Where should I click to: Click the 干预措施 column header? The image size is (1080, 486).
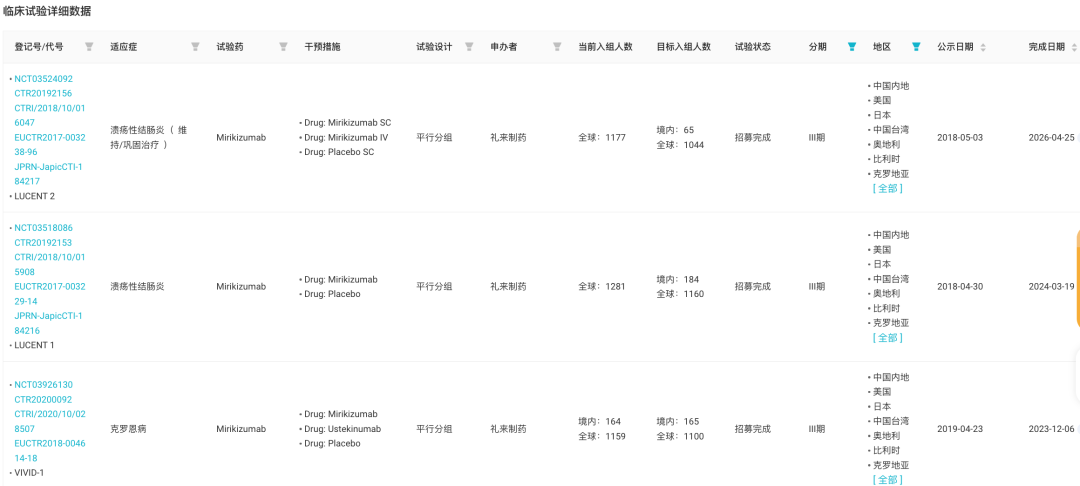pyautogui.click(x=322, y=47)
